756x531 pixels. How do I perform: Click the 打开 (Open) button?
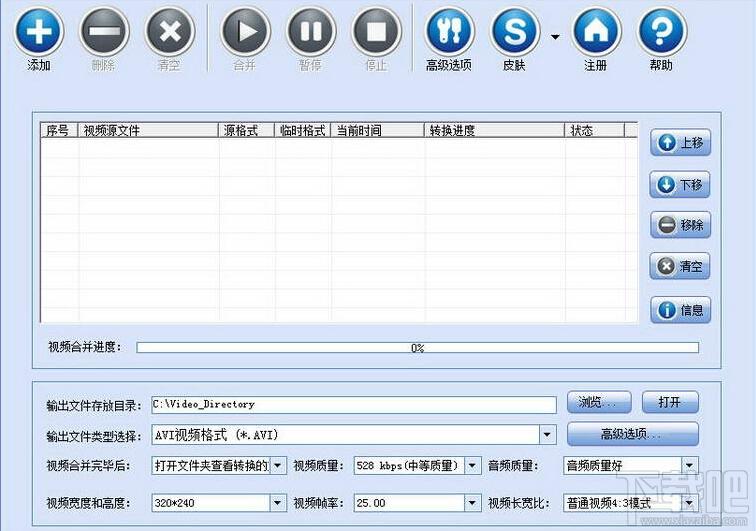(670, 402)
